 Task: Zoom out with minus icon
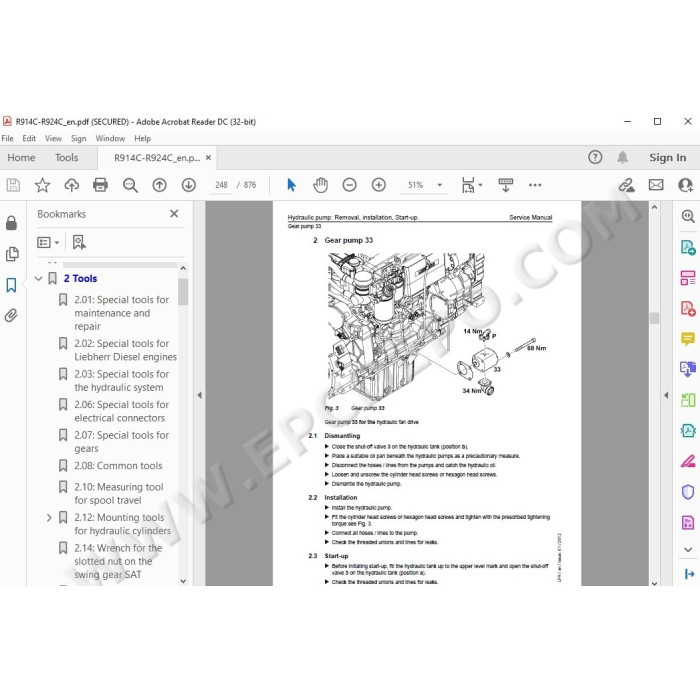point(349,185)
